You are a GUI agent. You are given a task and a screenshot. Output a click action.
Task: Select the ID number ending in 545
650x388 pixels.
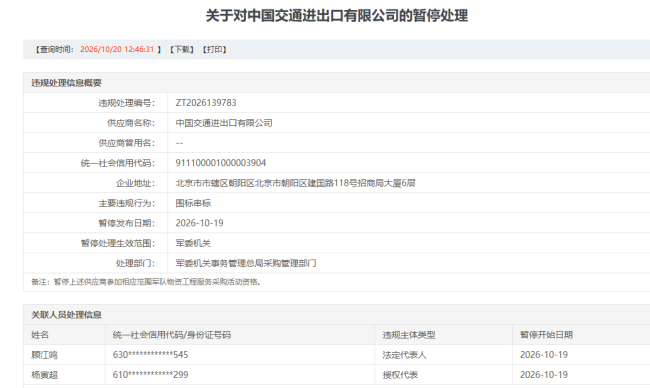click(150, 355)
